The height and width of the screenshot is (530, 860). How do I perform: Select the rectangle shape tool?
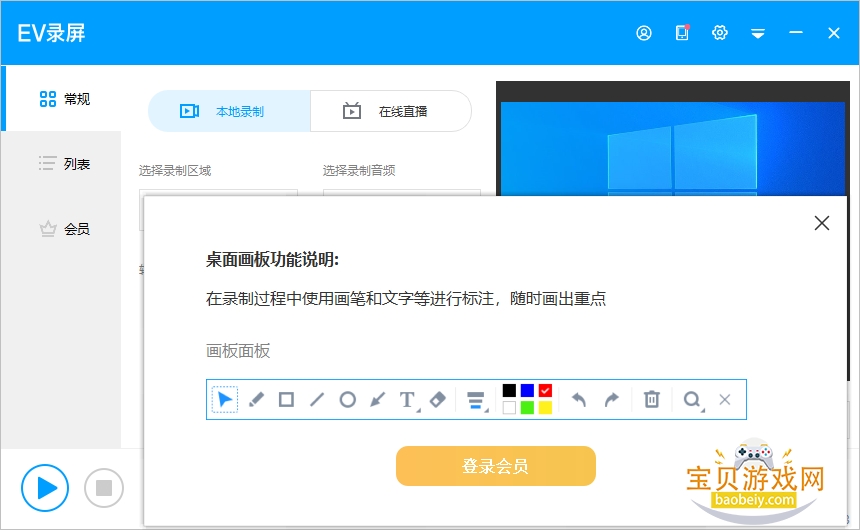point(286,399)
